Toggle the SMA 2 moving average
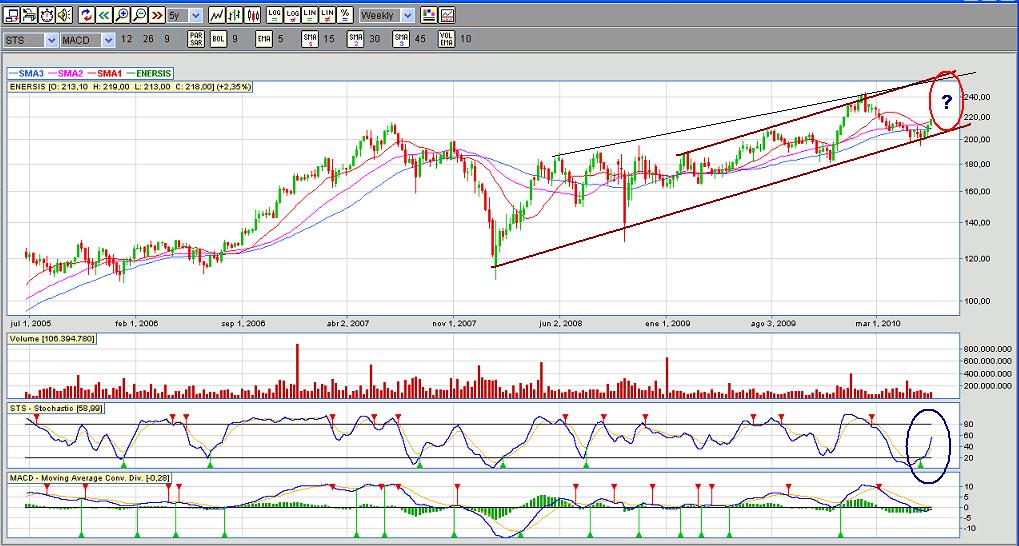 tap(355, 39)
